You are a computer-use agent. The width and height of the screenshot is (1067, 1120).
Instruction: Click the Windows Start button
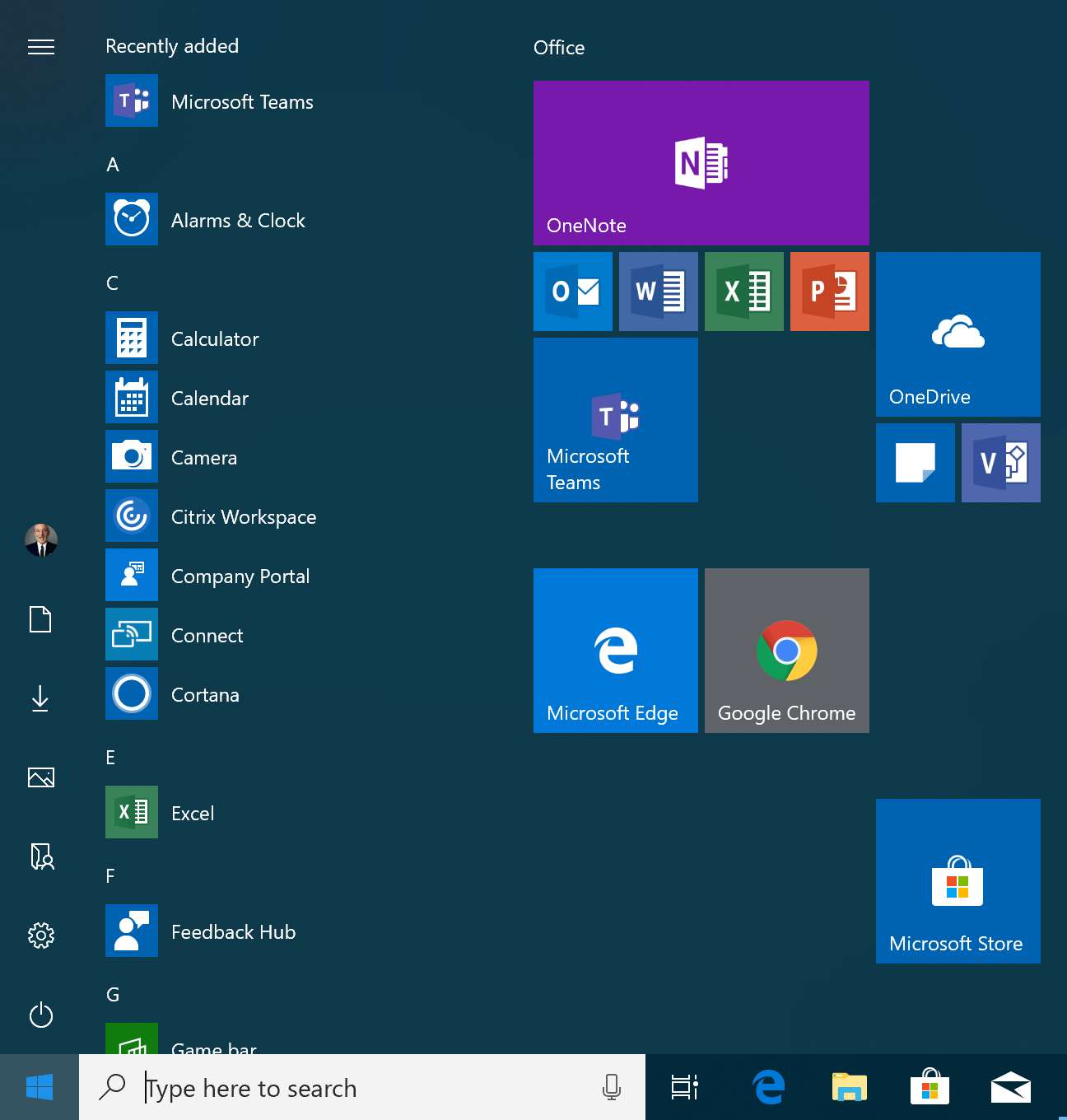pyautogui.click(x=40, y=1087)
